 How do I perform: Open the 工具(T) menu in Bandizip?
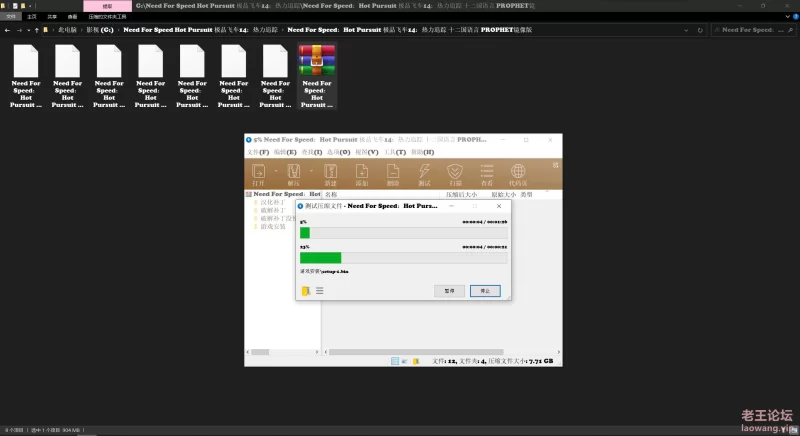pyautogui.click(x=395, y=152)
